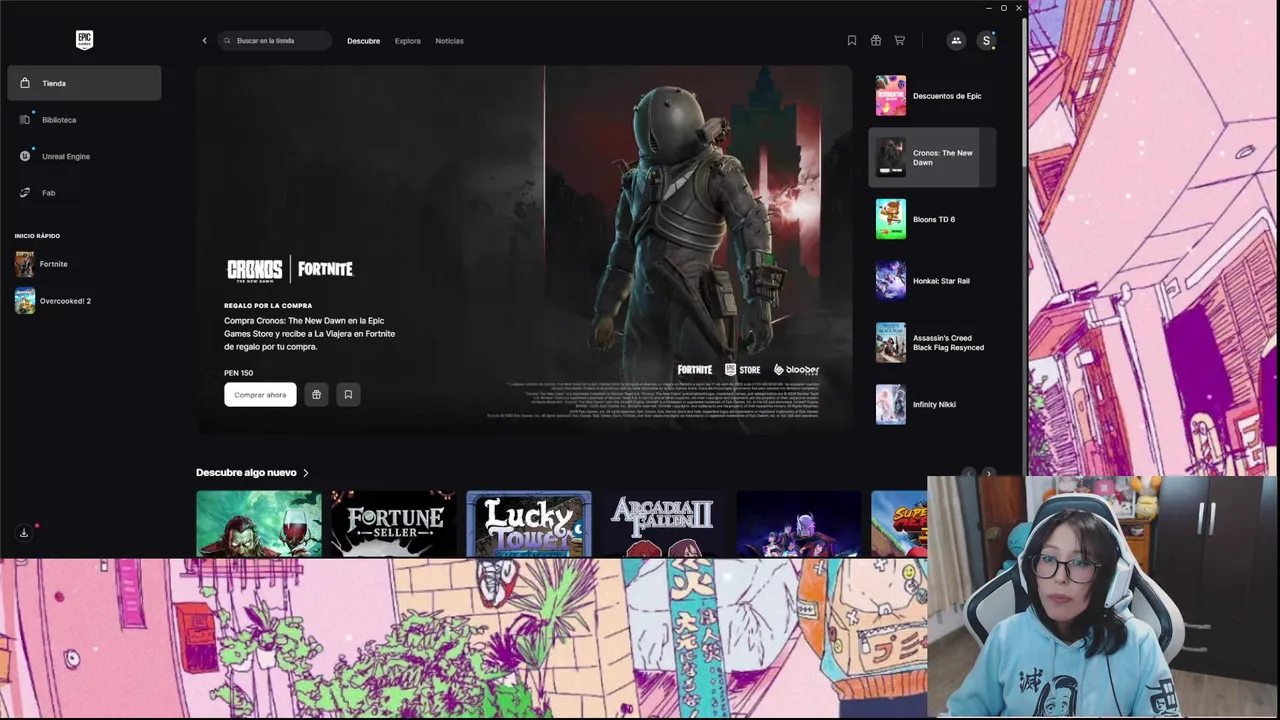Click the store search field
This screenshot has width=1280, height=720.
coord(275,41)
